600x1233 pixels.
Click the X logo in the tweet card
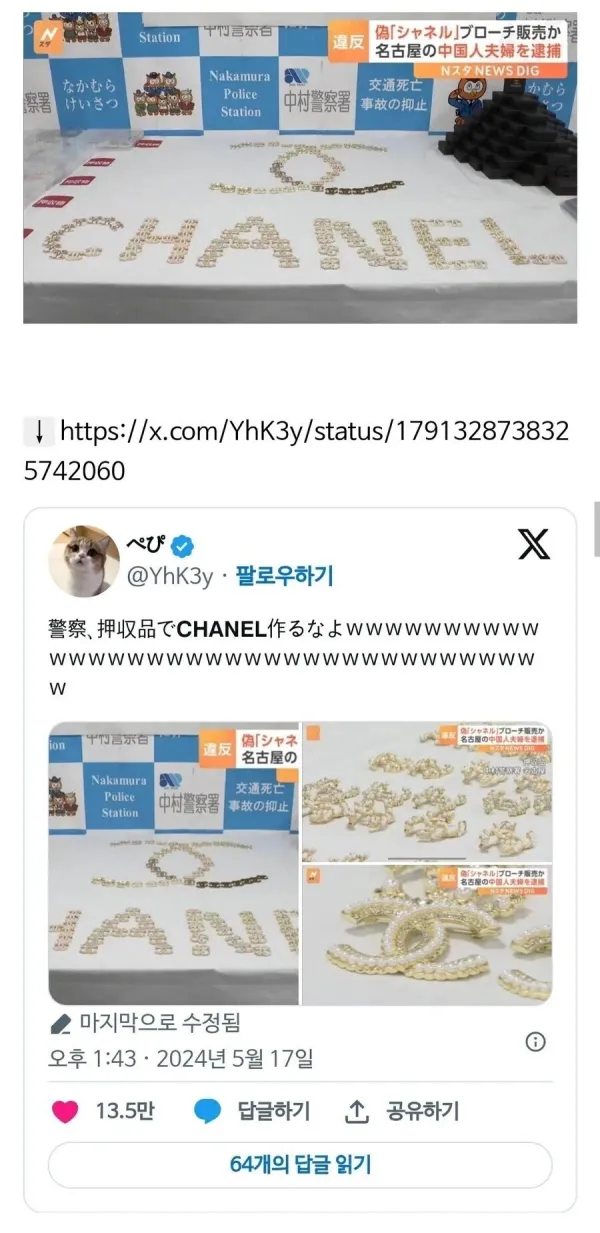tap(534, 543)
